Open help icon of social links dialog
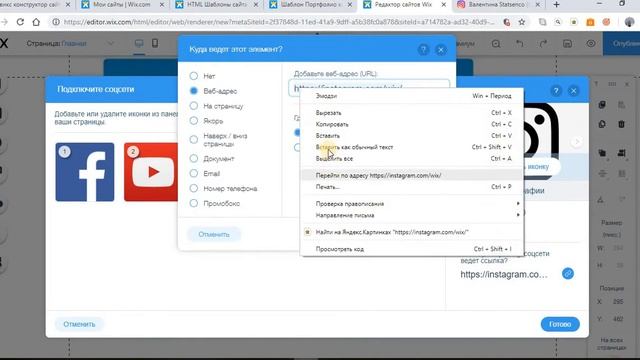640x360 pixels. point(556,91)
